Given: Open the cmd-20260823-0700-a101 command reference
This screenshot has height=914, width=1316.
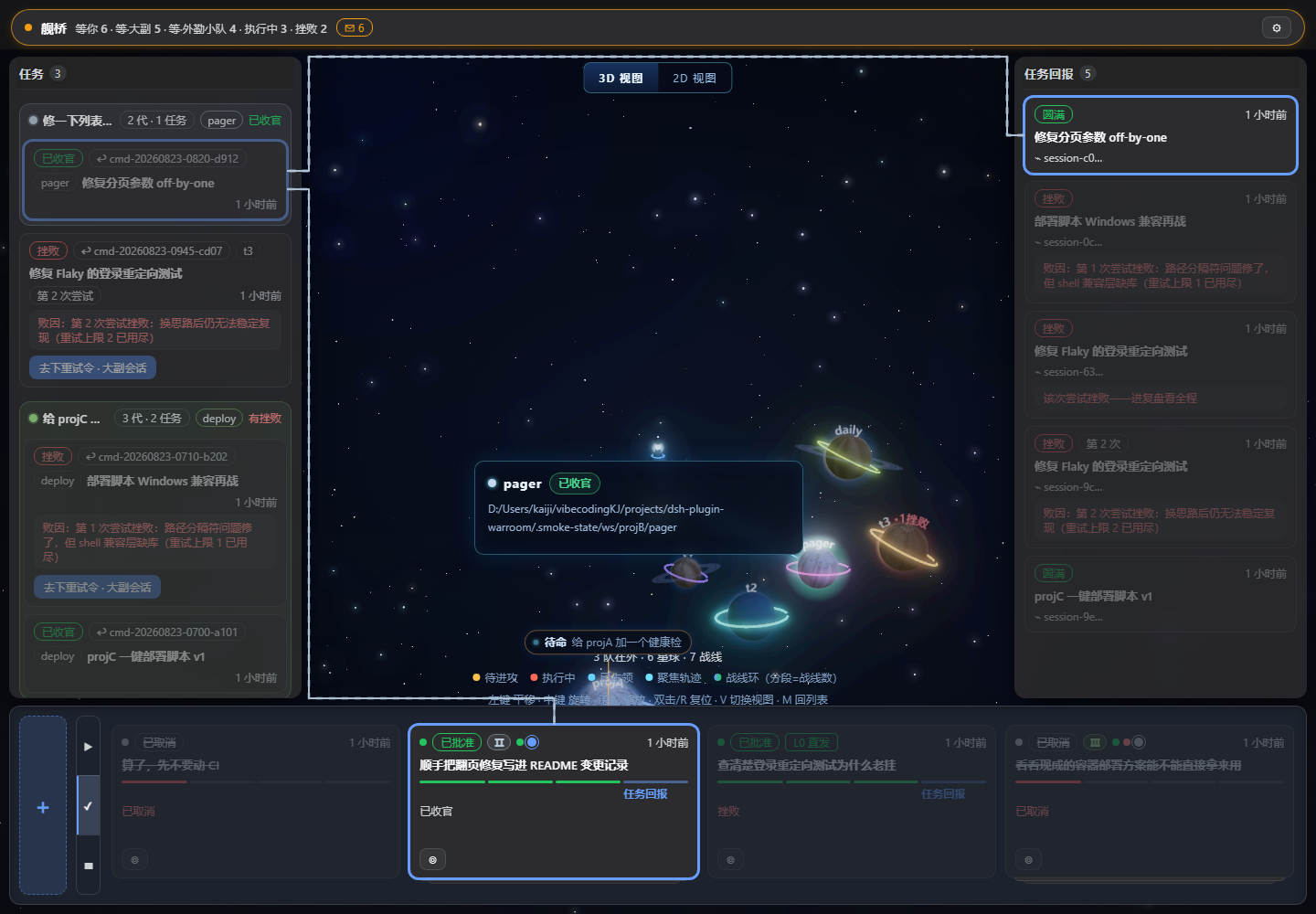Looking at the screenshot, I should tap(167, 632).
